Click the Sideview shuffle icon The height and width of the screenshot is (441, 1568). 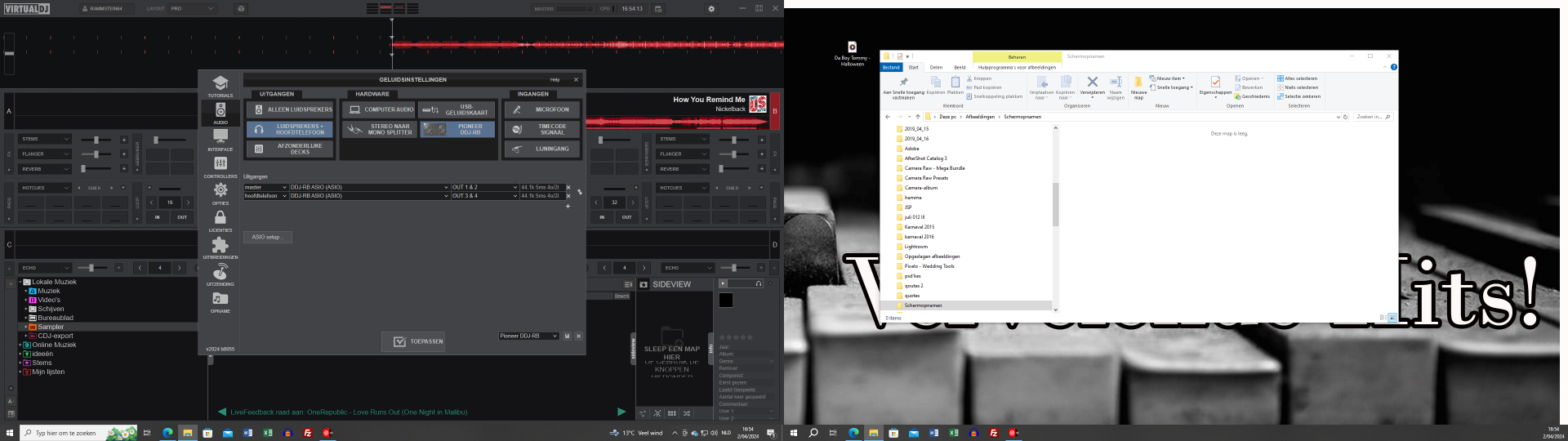coord(687,413)
